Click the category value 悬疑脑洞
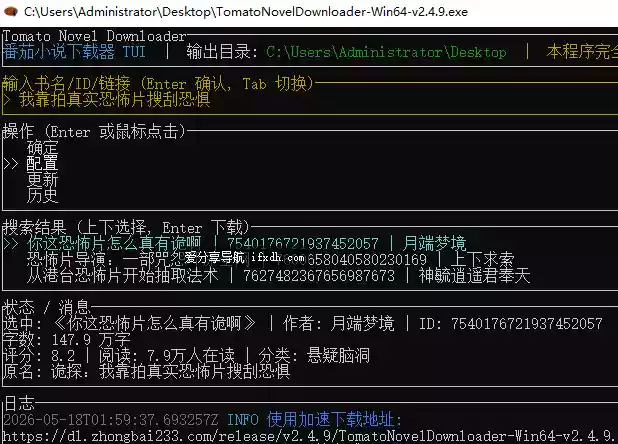Screen dimensions: 618x444 point(338,355)
